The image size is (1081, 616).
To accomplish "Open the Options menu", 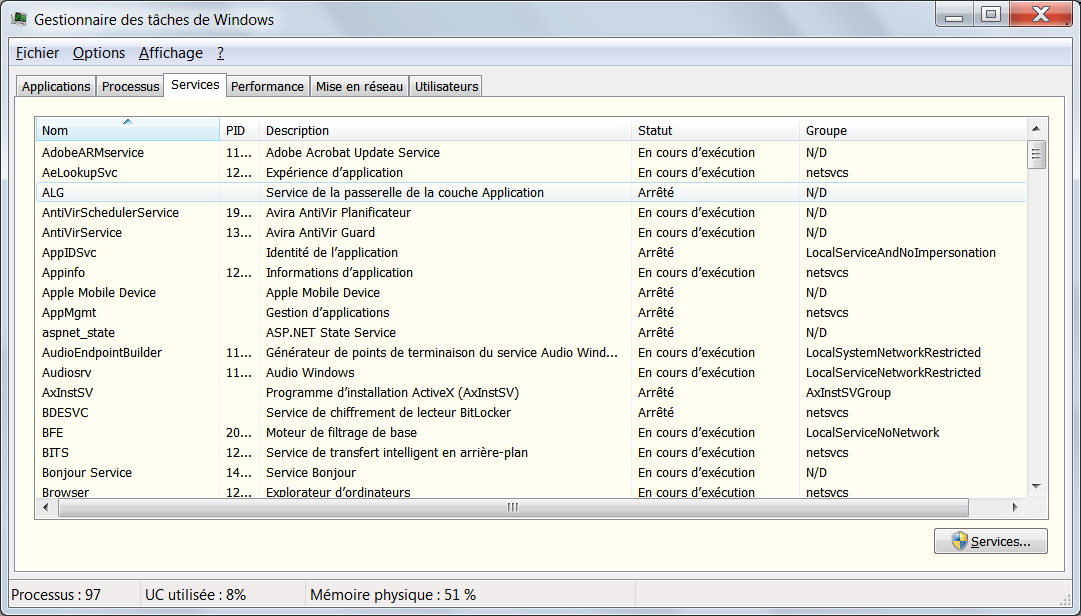I will click(x=99, y=53).
